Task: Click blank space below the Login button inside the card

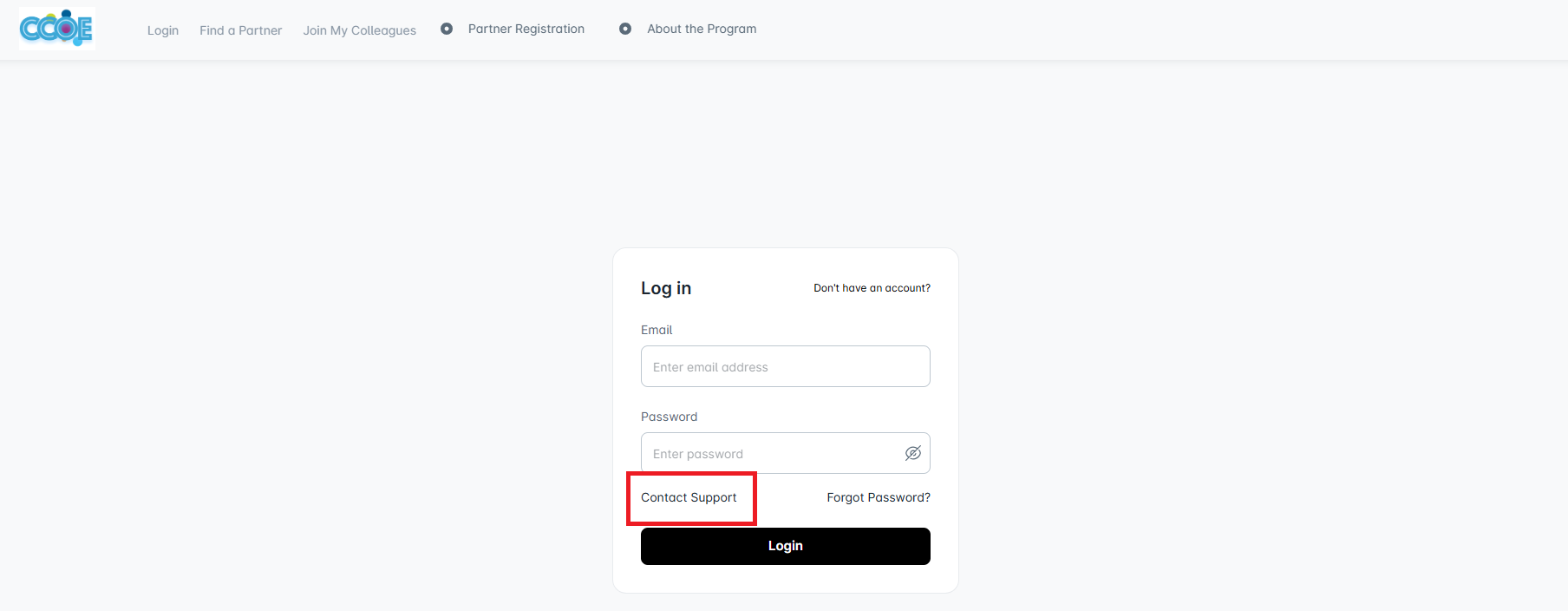Action: pyautogui.click(x=785, y=579)
